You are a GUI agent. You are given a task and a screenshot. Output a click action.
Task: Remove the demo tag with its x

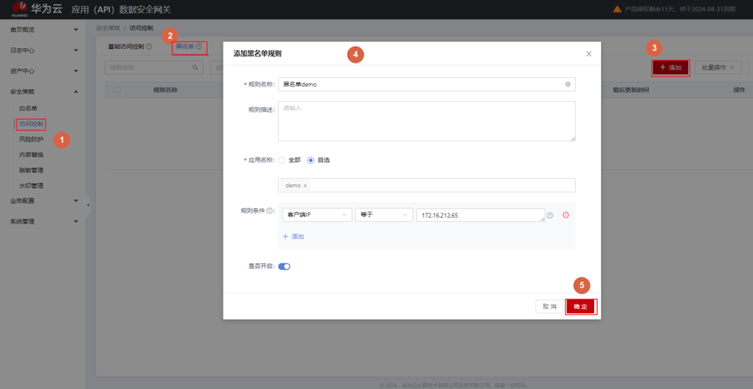coord(305,185)
